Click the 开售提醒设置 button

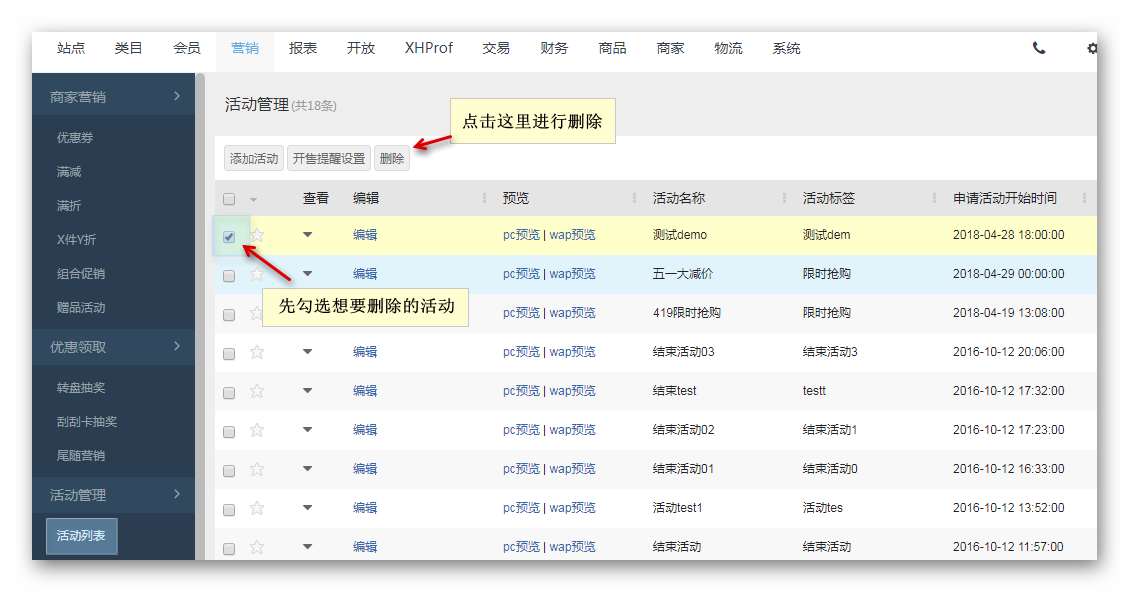point(329,158)
